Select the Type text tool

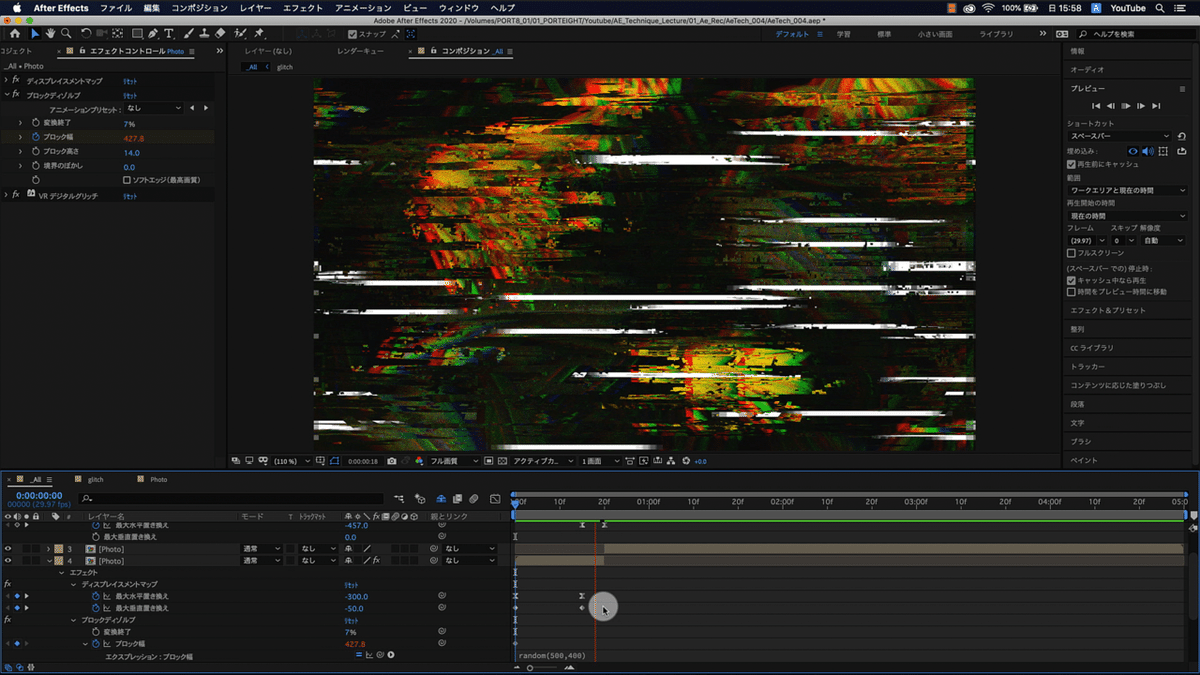point(169,34)
